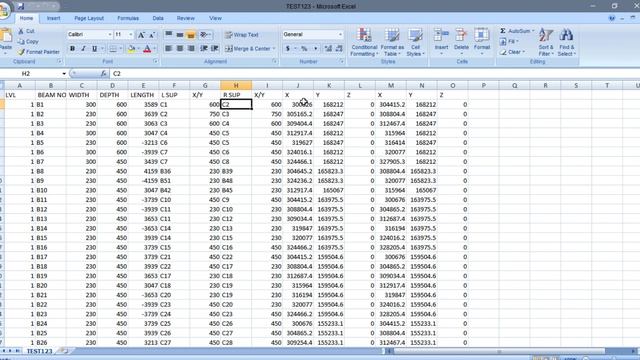
Task: Open Cell Styles gallery
Action: (416, 42)
